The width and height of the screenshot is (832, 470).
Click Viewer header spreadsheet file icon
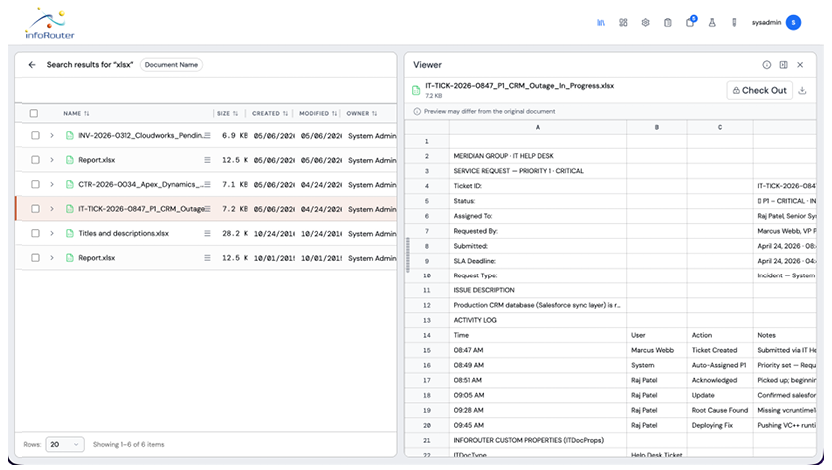click(417, 91)
